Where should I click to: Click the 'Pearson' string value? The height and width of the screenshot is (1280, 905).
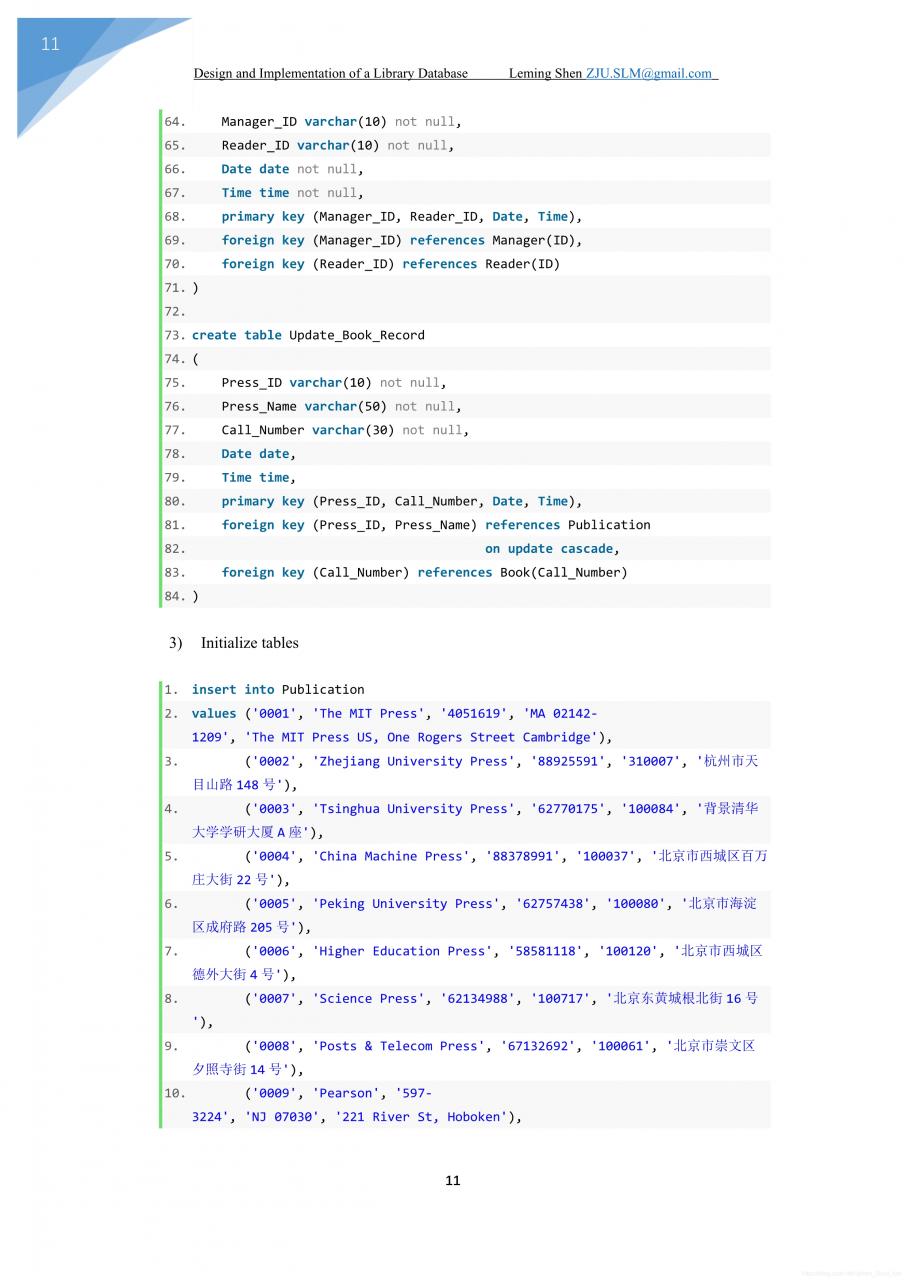click(x=346, y=1094)
